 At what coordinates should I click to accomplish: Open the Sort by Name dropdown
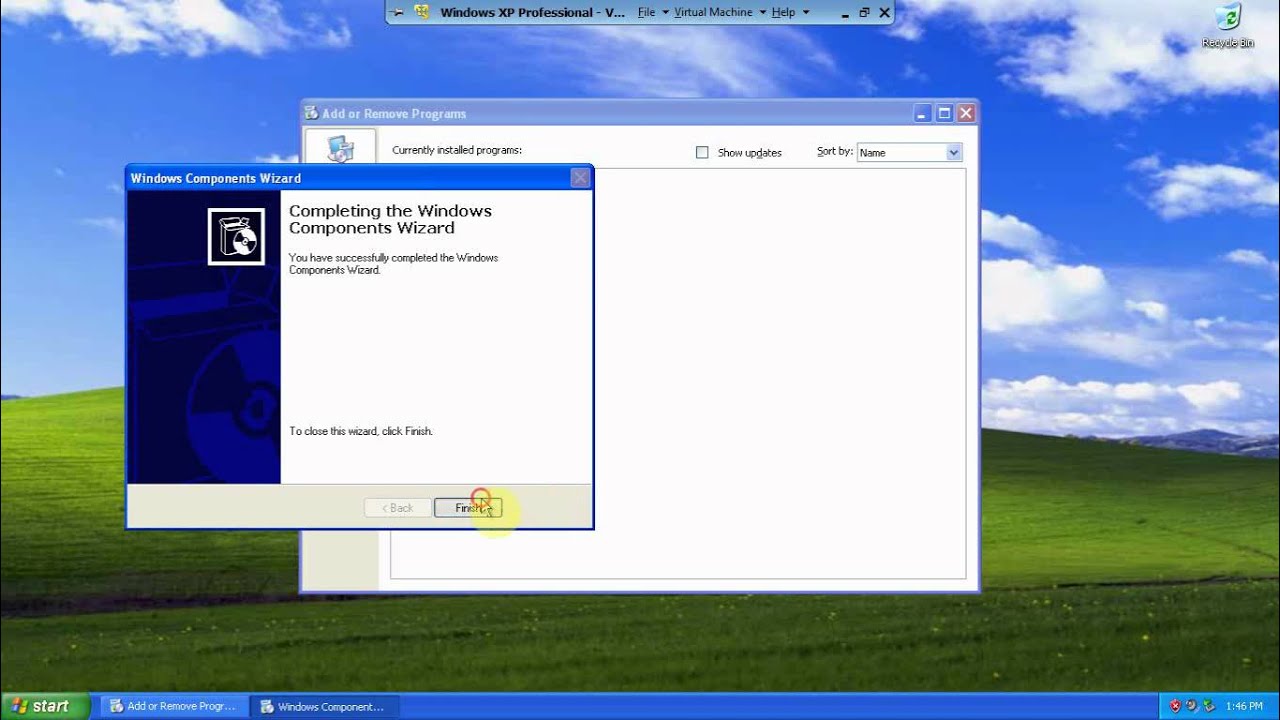tap(954, 152)
